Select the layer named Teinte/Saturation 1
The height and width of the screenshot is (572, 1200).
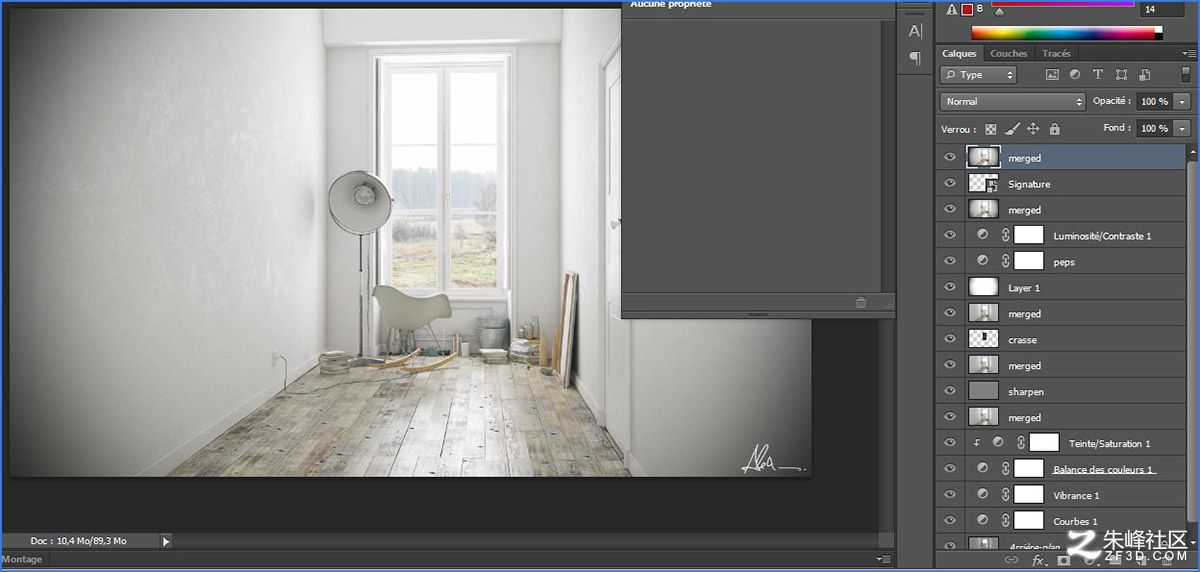1110,443
